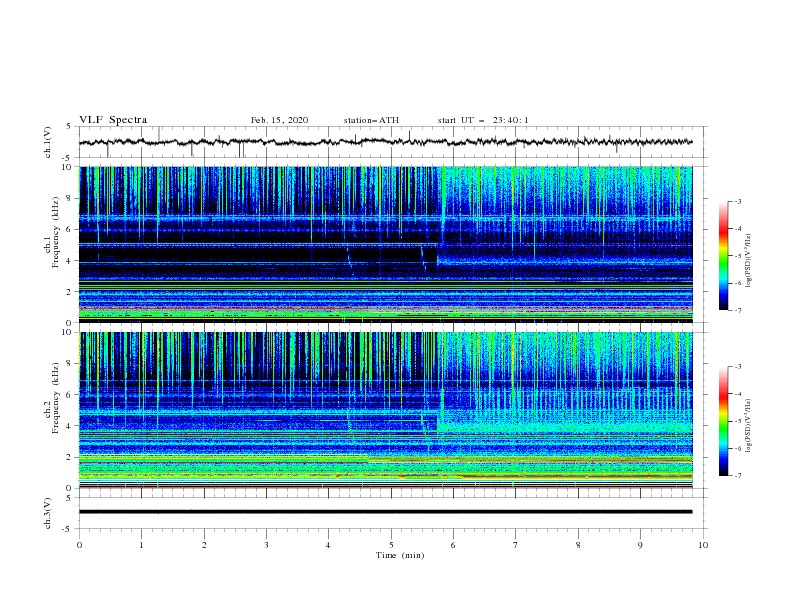Click the upper log(PSD) colorbar label
The image size is (792, 612).
(748, 260)
